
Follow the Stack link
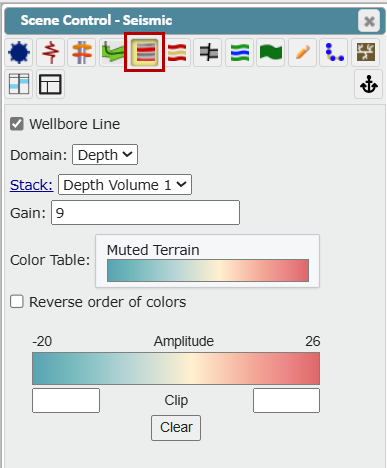tap(31, 185)
